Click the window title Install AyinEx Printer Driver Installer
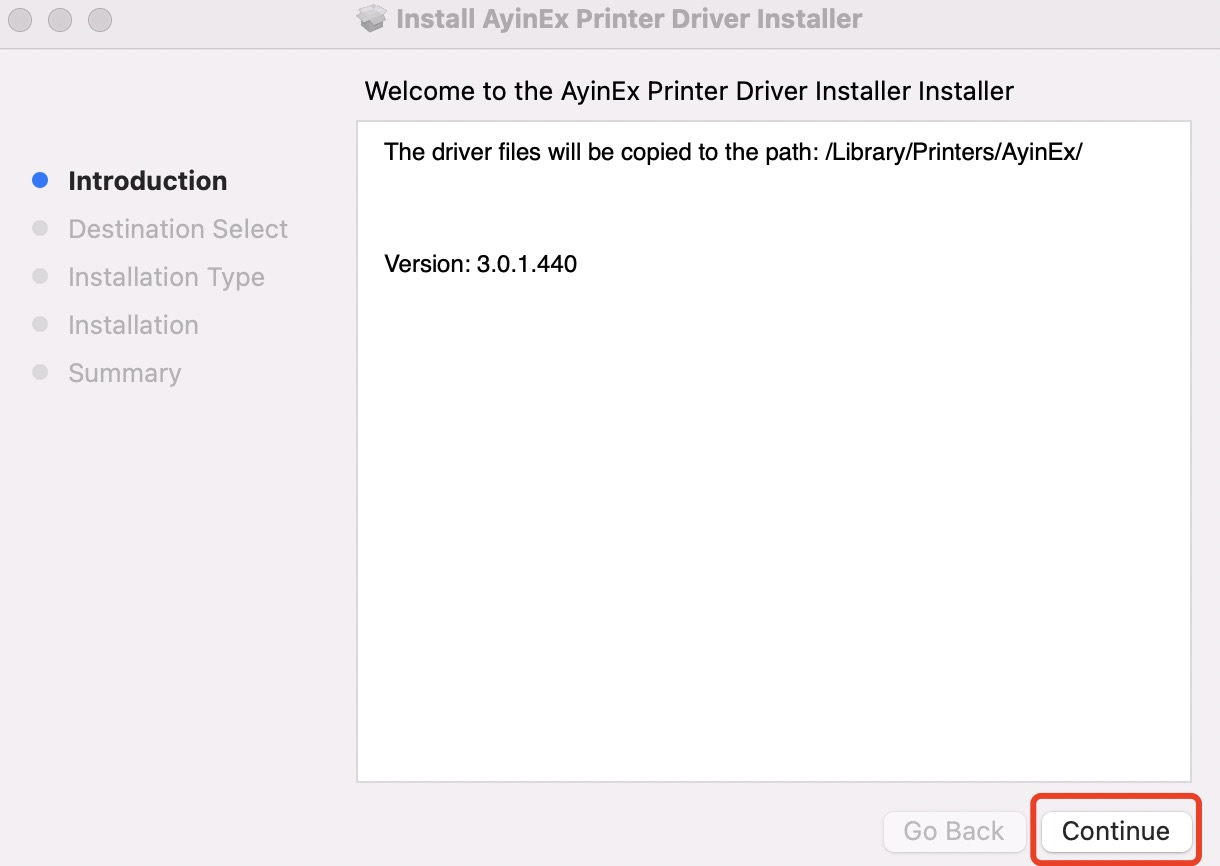This screenshot has width=1220, height=866. pyautogui.click(x=629, y=18)
